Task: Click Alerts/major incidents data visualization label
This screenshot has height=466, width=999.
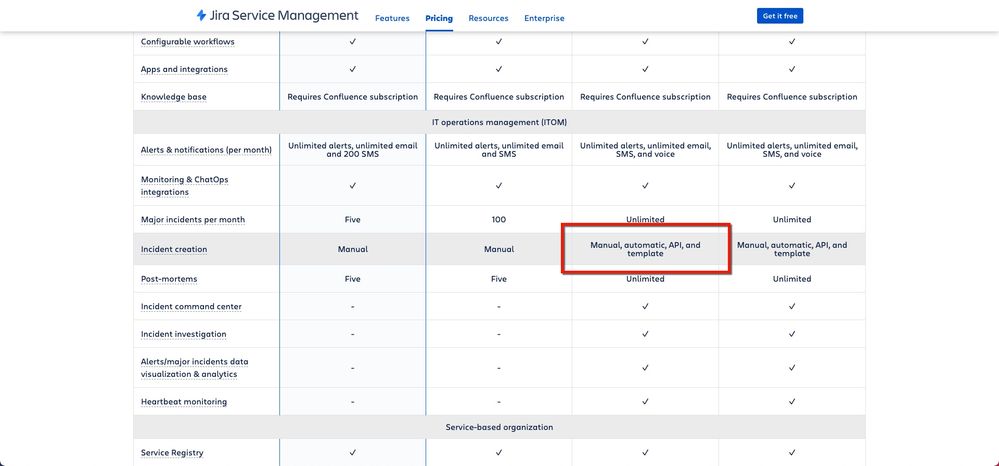Action: pos(194,368)
